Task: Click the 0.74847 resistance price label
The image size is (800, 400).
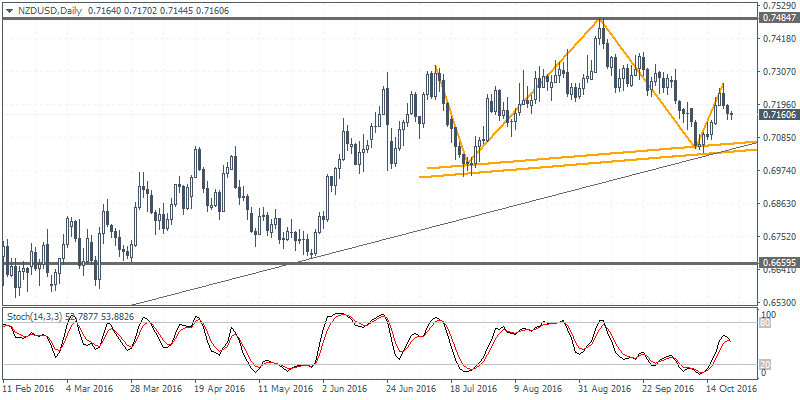Action: (x=779, y=18)
